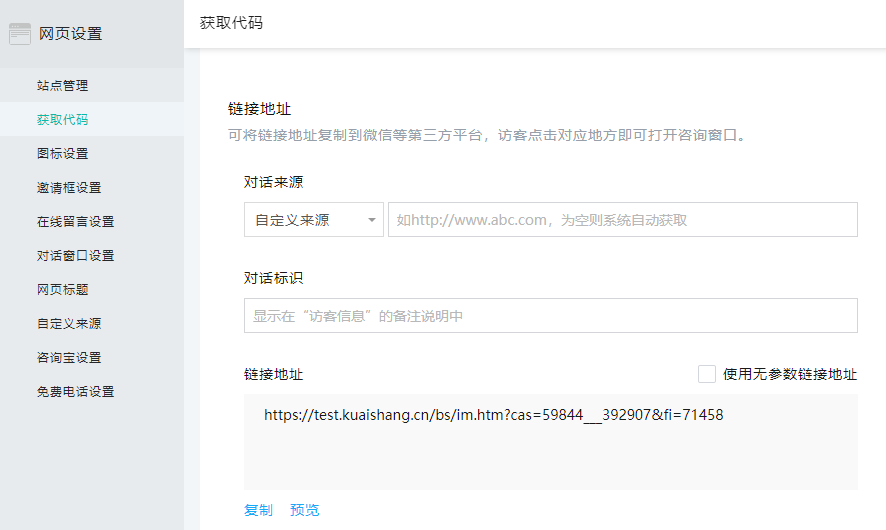
Task: Click the dropdown arrow for 对话来源
Action: pyautogui.click(x=372, y=220)
